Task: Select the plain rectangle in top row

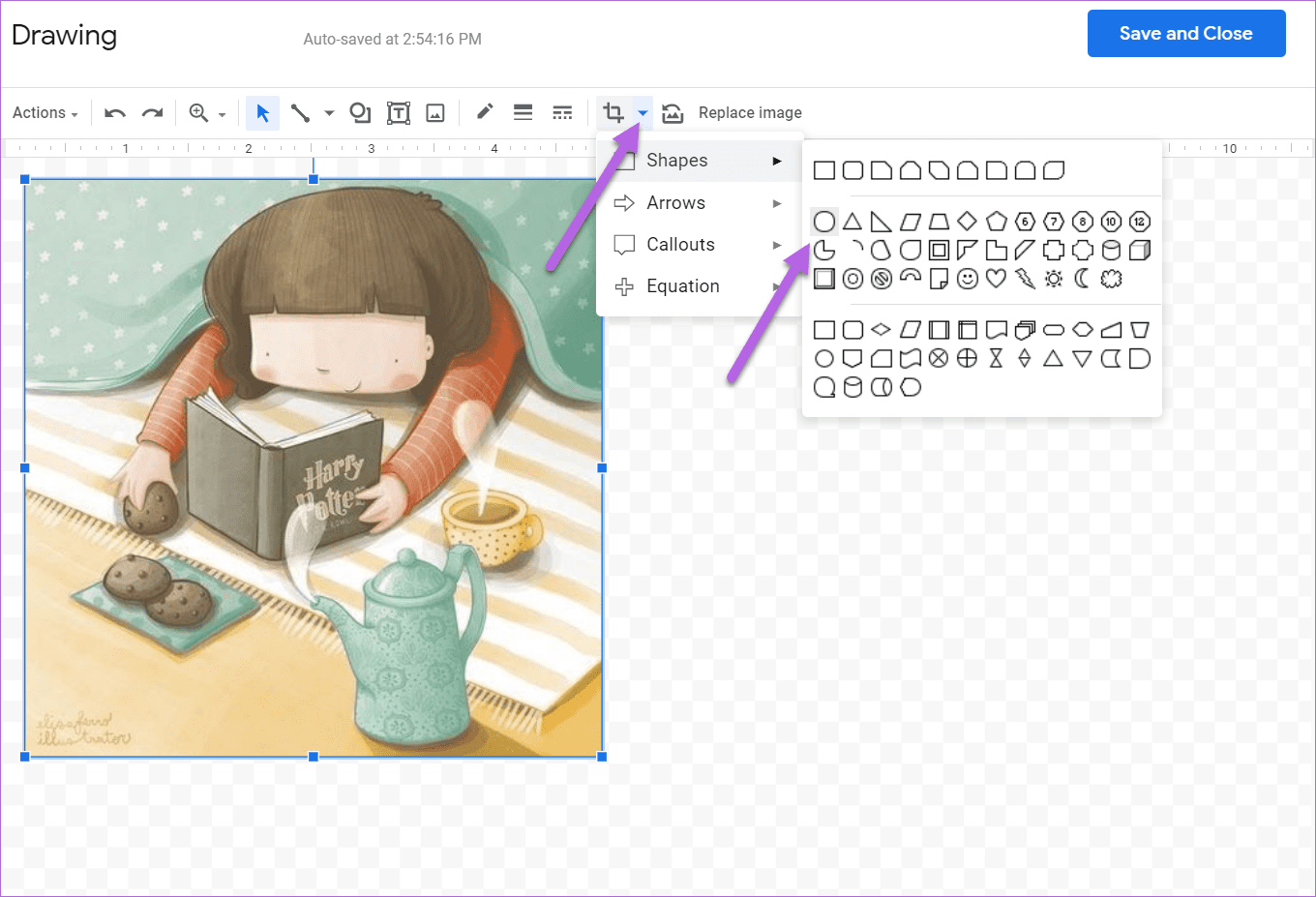Action: pyautogui.click(x=824, y=170)
